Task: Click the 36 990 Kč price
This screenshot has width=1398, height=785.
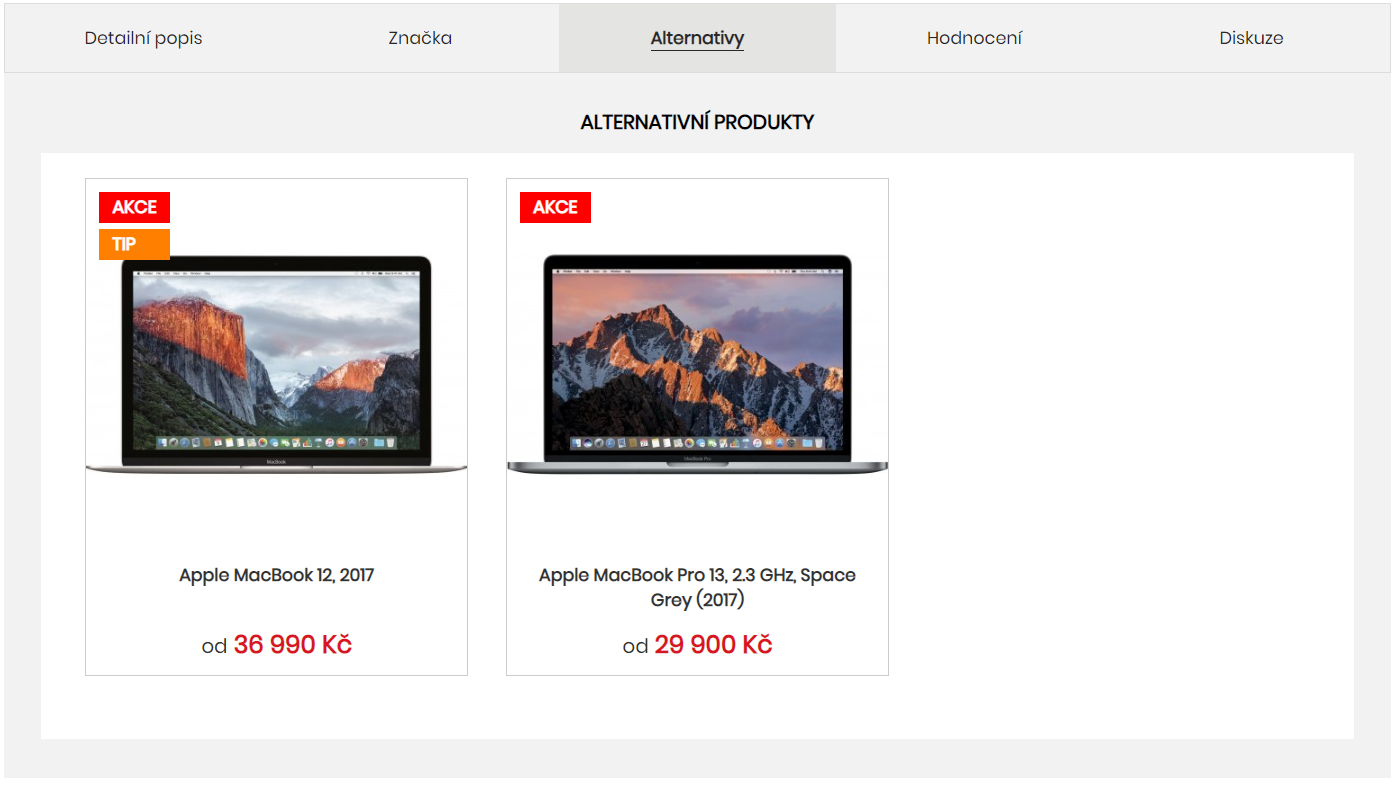Action: pos(293,645)
